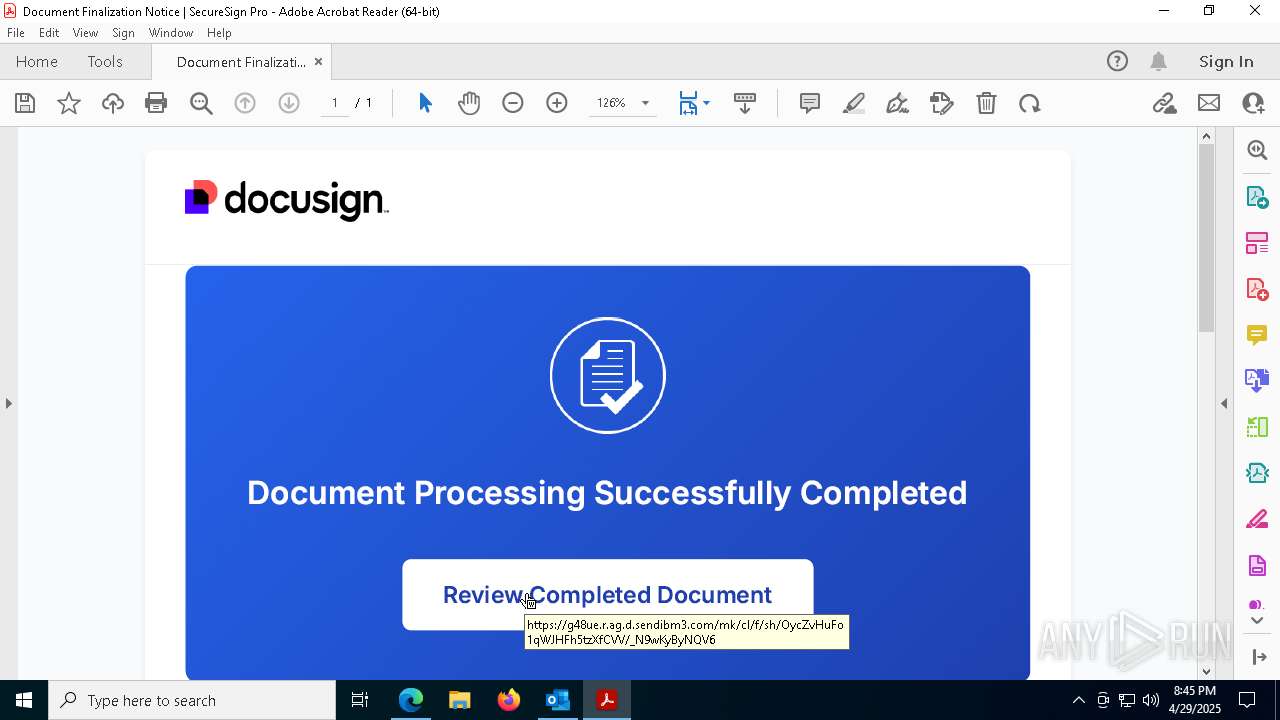Open the green spreadsheet export tool in right pane

coord(1257,427)
